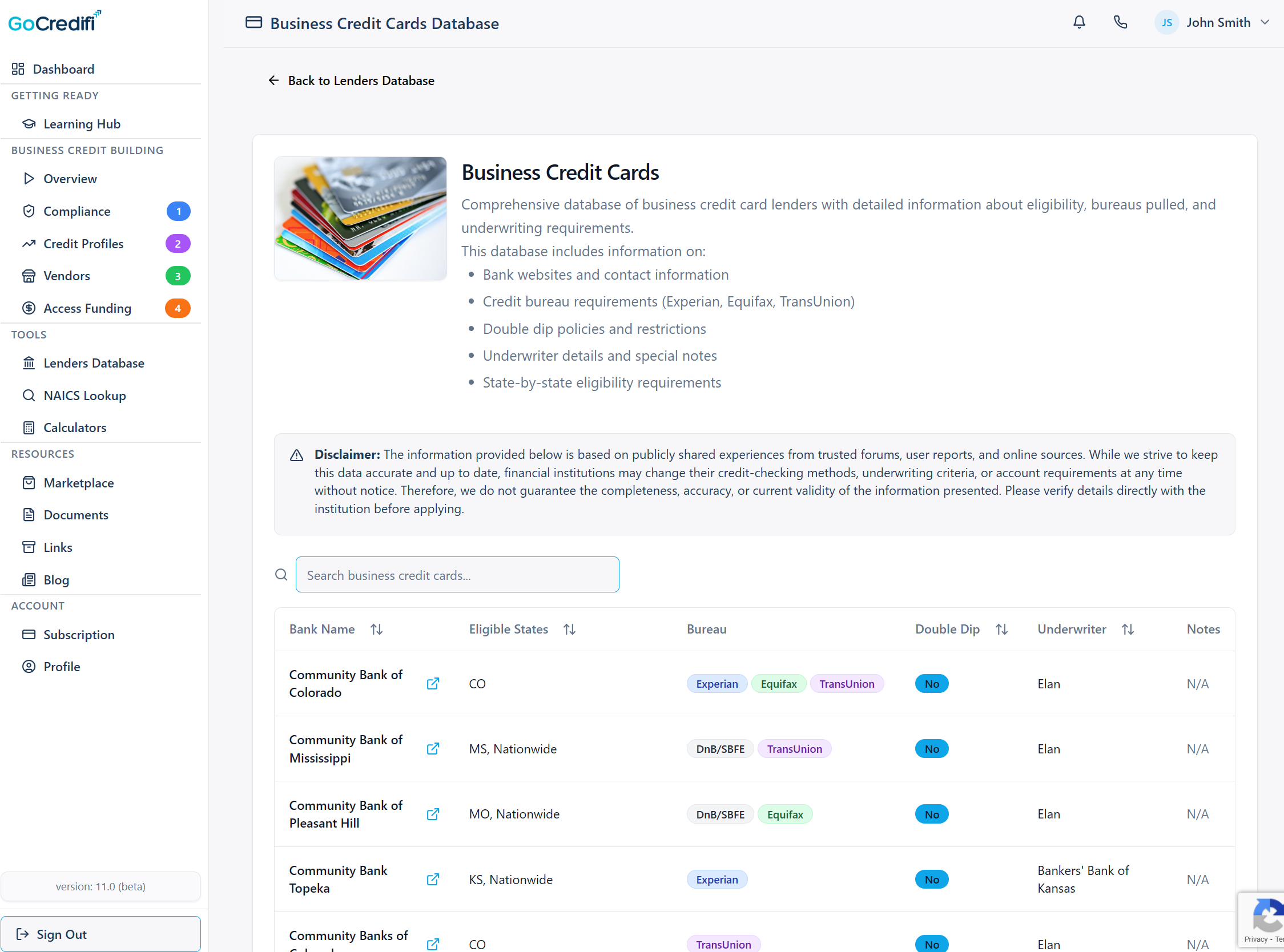
Task: Open Community Bank of Mississippi external link
Action: [x=433, y=749]
